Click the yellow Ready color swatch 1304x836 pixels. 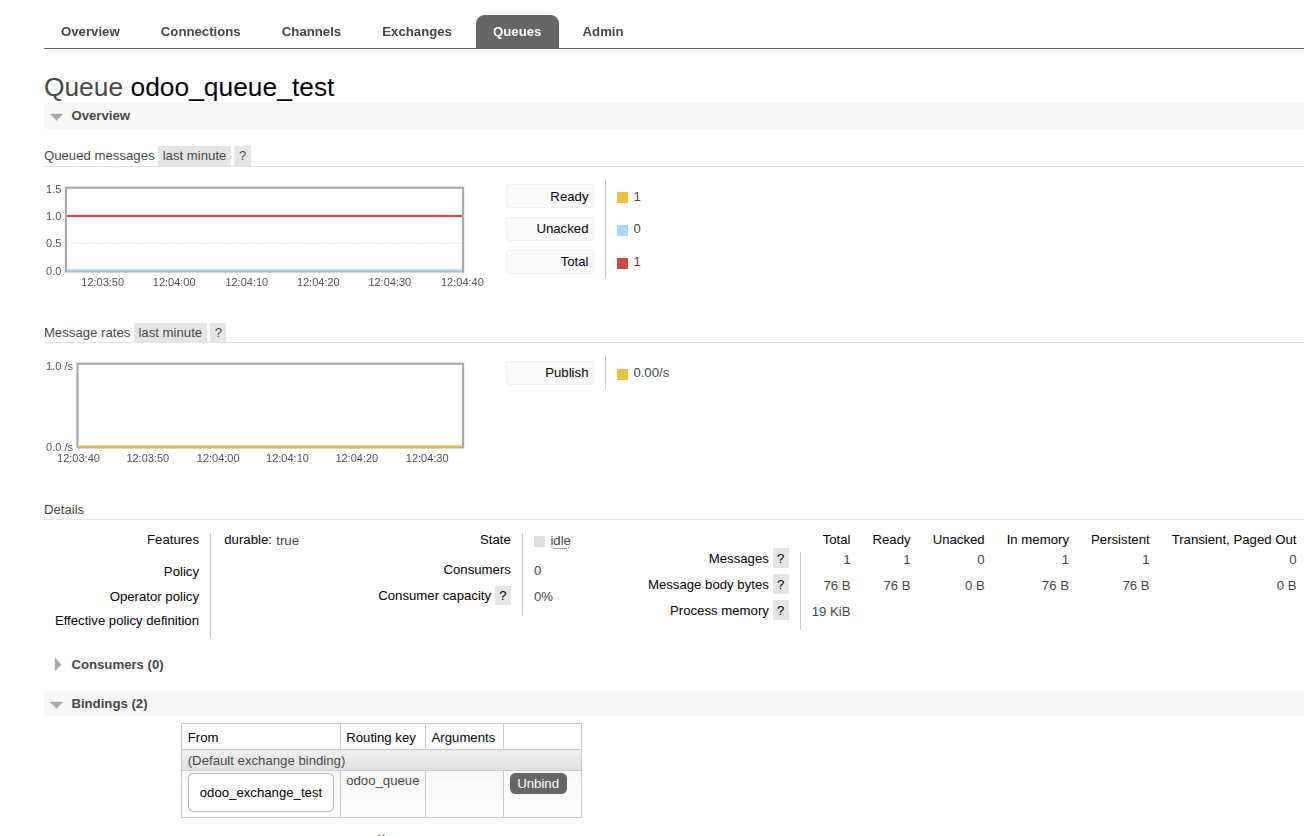(622, 198)
